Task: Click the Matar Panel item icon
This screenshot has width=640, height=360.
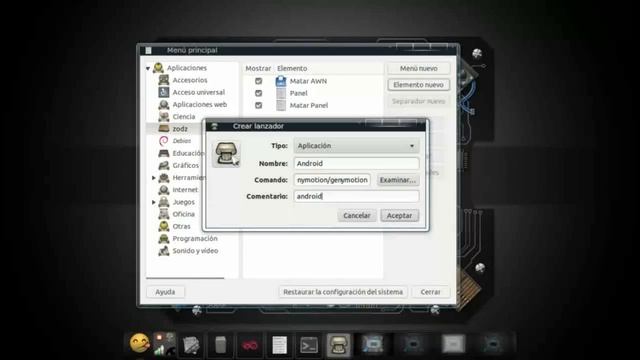Action: point(281,105)
